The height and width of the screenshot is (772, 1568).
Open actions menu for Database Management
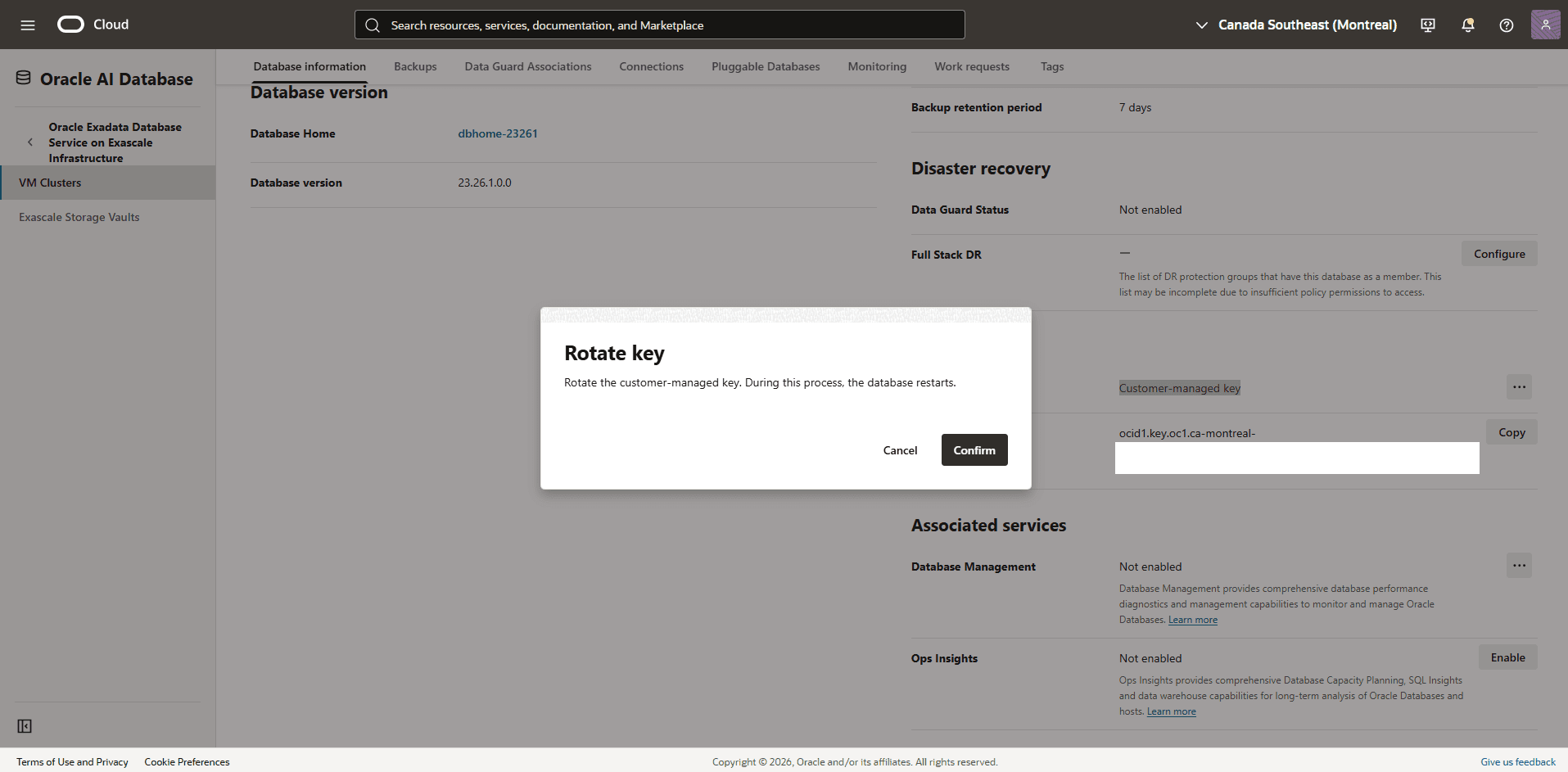[x=1519, y=566]
